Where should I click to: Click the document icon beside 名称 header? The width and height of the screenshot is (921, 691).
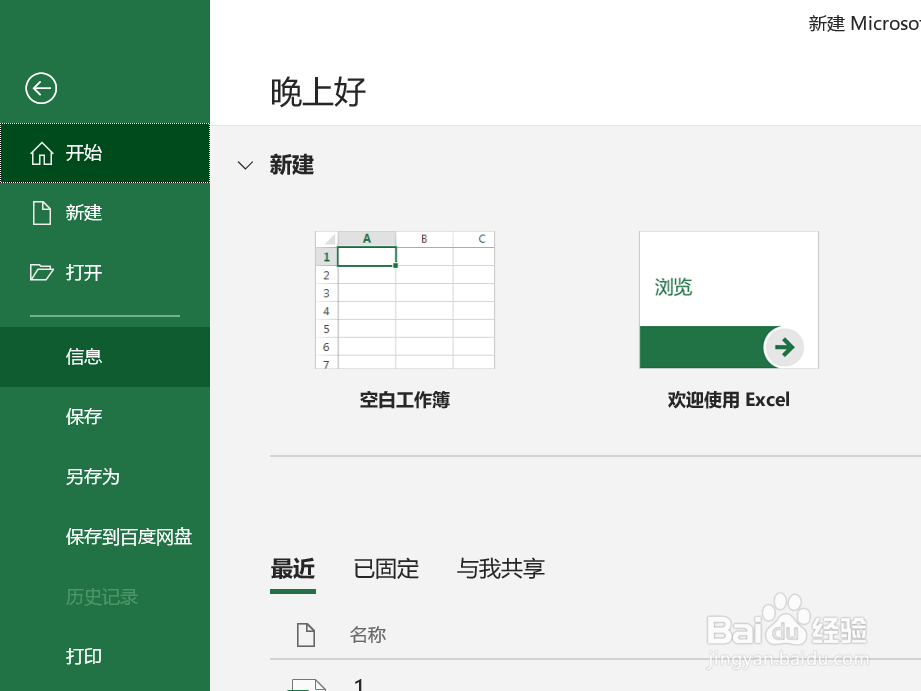(305, 634)
